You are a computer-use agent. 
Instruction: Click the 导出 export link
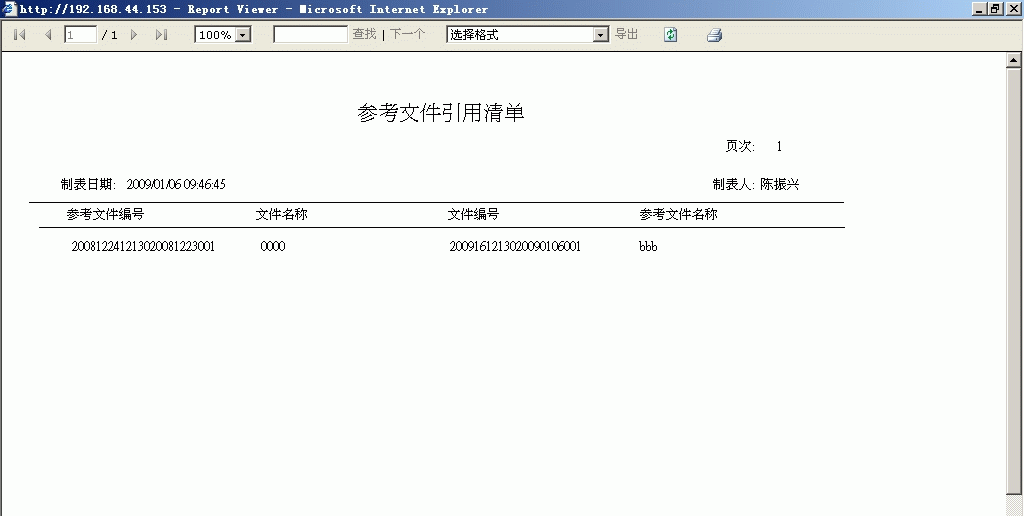626,35
